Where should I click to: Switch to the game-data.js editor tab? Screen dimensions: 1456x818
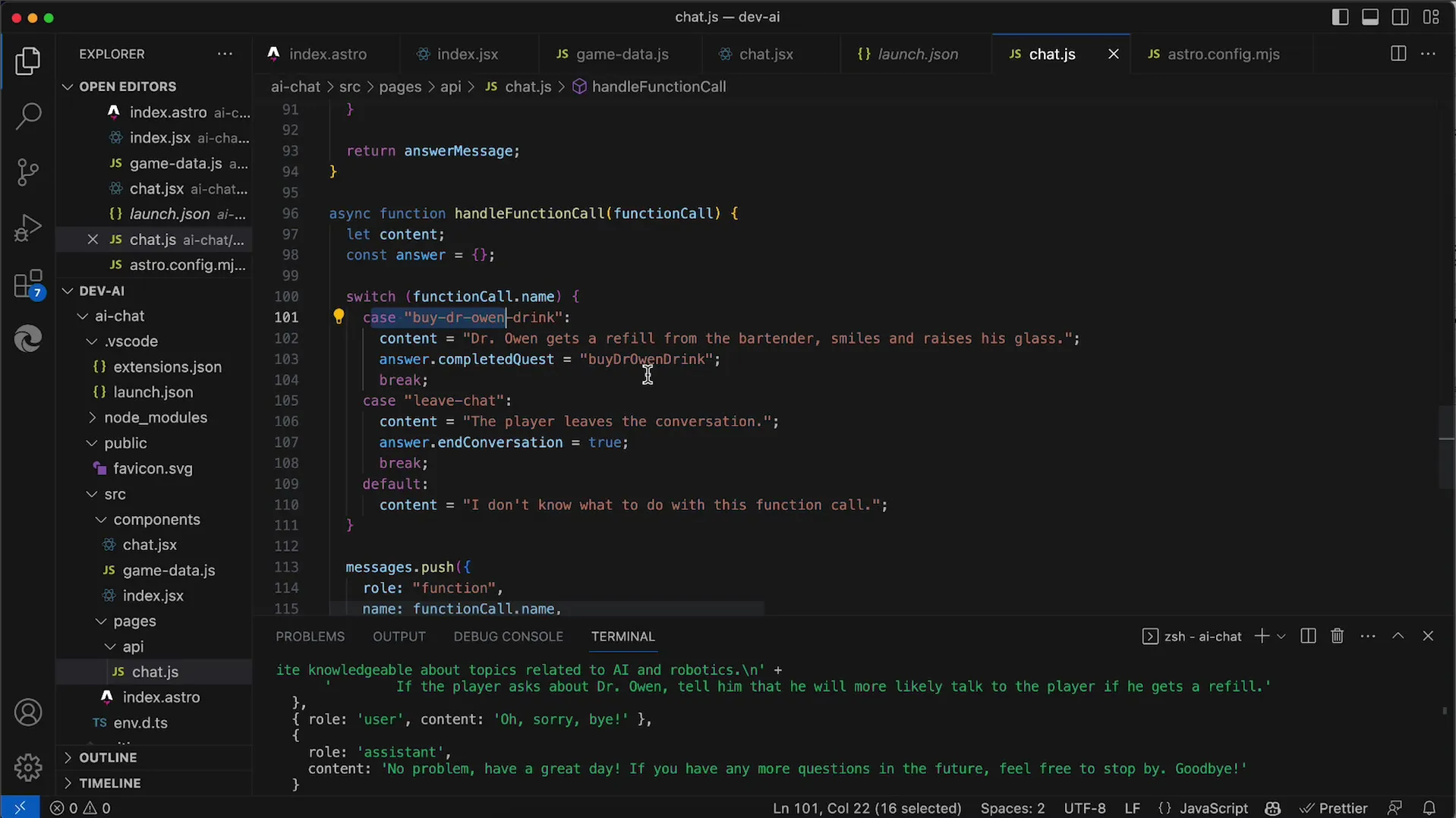click(x=622, y=54)
